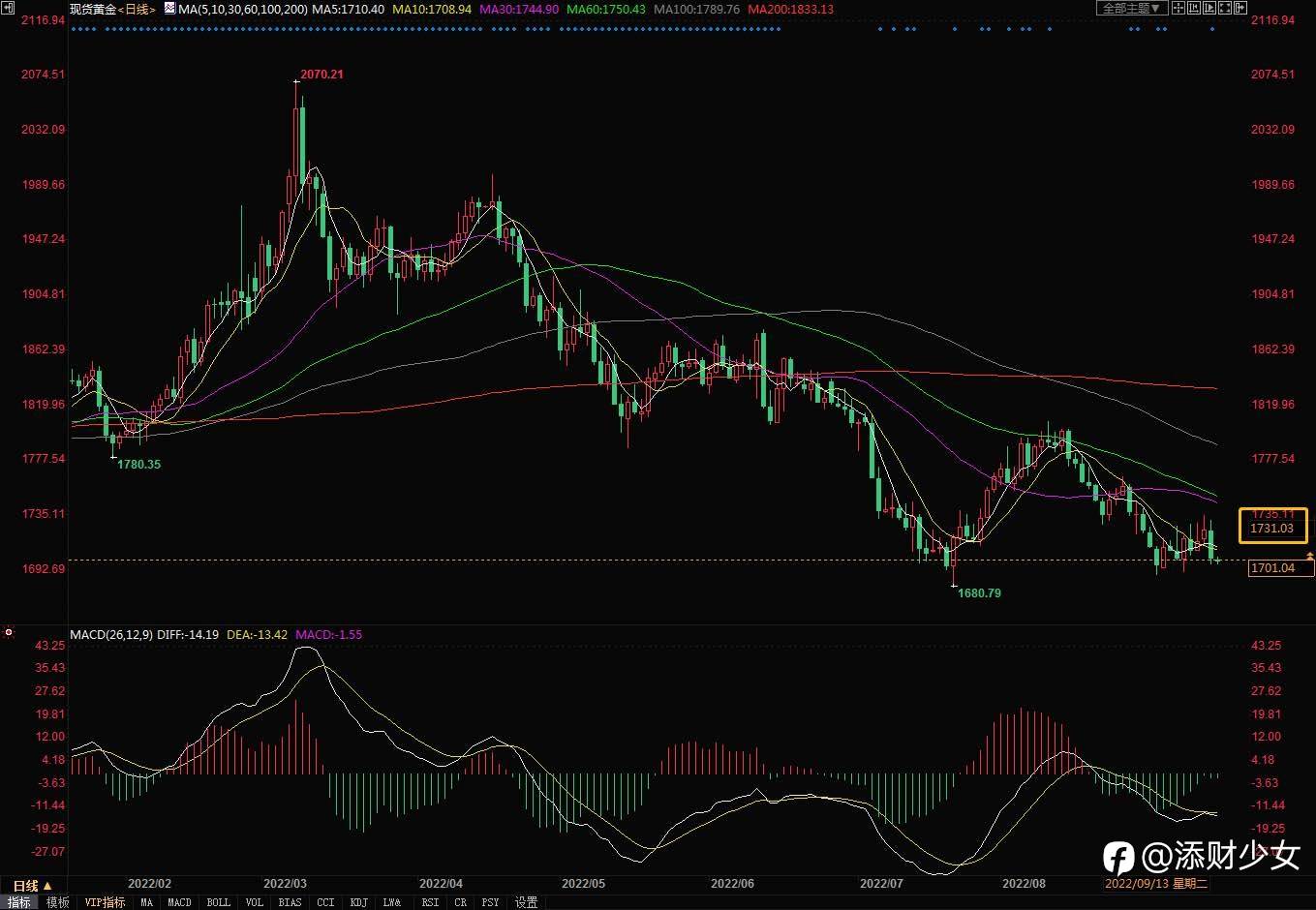Click the expand-range icon with right-pointing arrow
The height and width of the screenshot is (910, 1316).
click(1209, 8)
